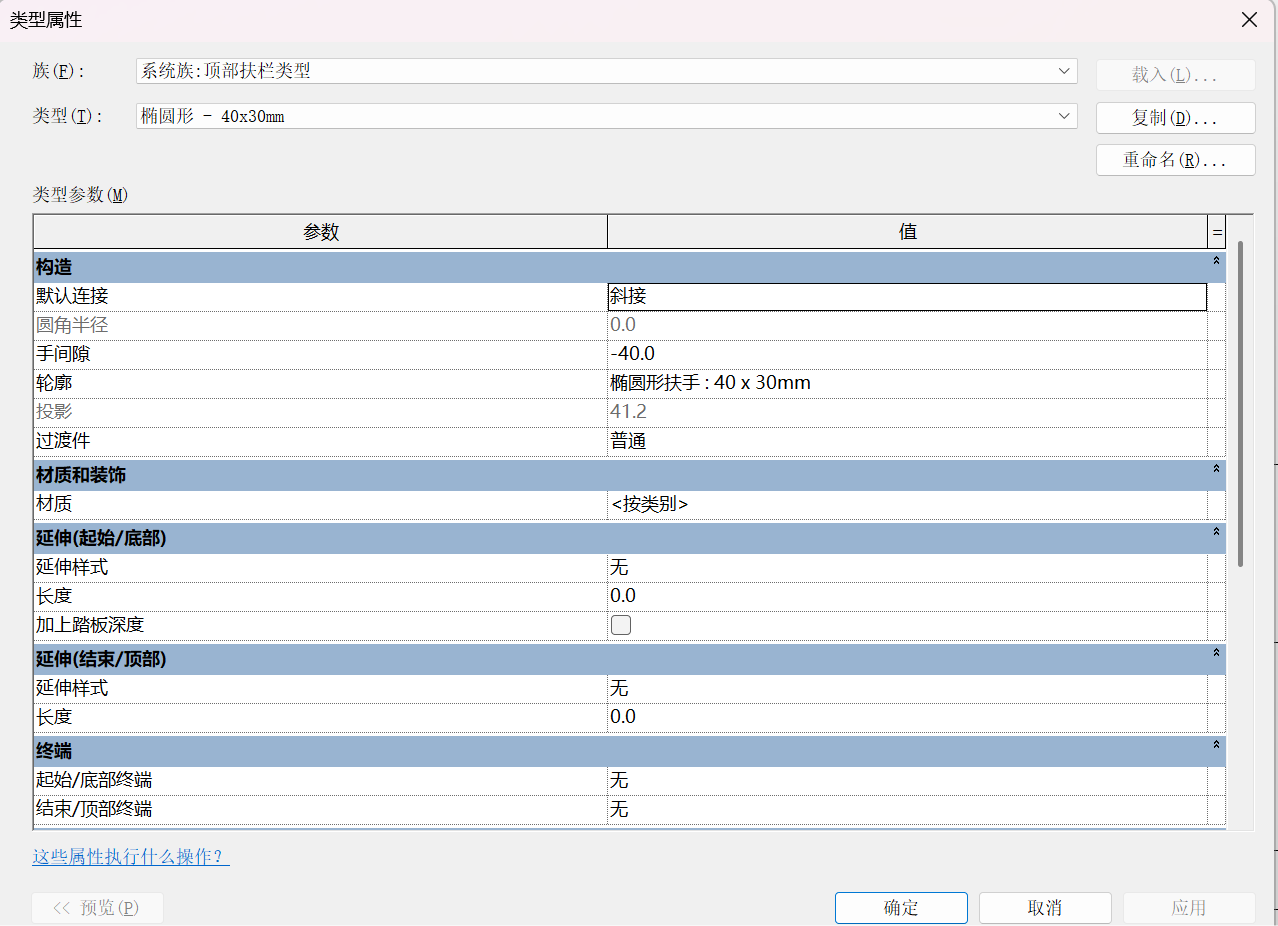Toggle the 加上踏板深度 checkbox
This screenshot has height=926, width=1278.
click(x=621, y=625)
